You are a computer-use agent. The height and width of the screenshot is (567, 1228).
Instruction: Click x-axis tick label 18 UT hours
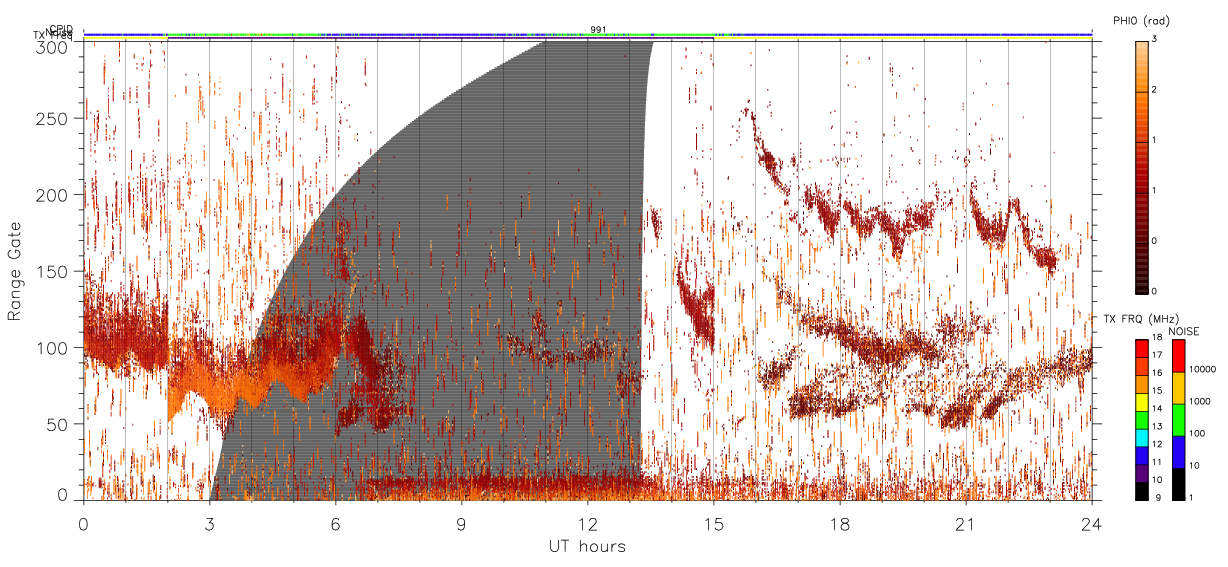pos(840,524)
